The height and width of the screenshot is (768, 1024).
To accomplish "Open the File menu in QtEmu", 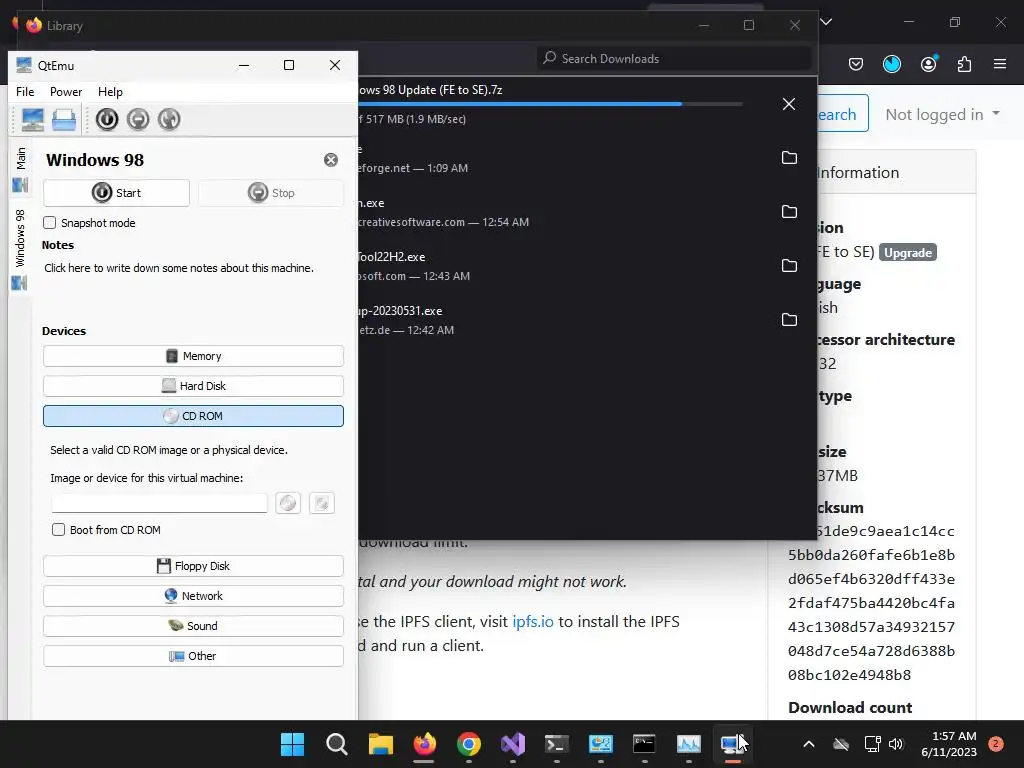I will pyautogui.click(x=25, y=92).
